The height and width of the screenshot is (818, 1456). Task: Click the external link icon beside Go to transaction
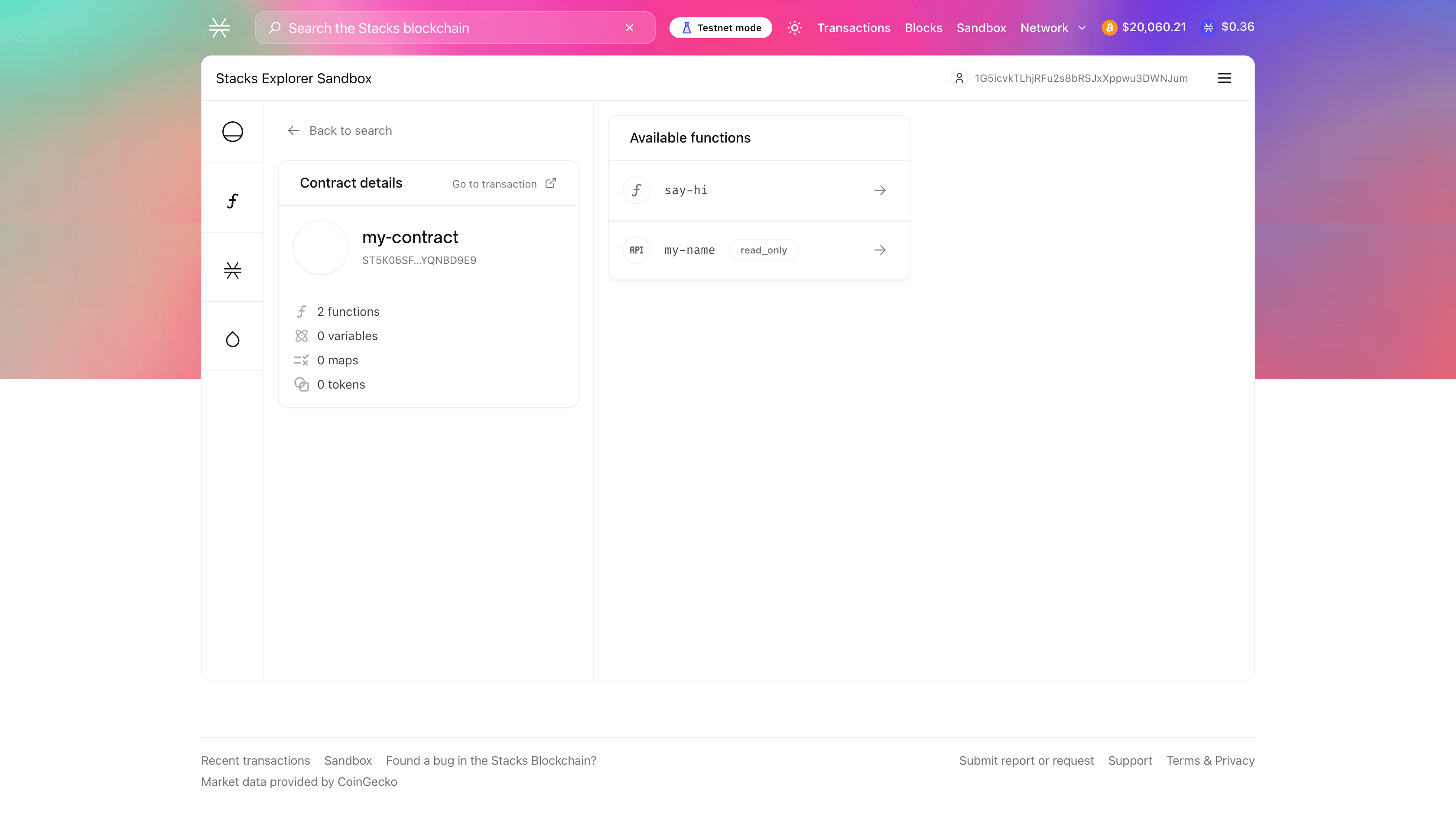click(x=550, y=183)
